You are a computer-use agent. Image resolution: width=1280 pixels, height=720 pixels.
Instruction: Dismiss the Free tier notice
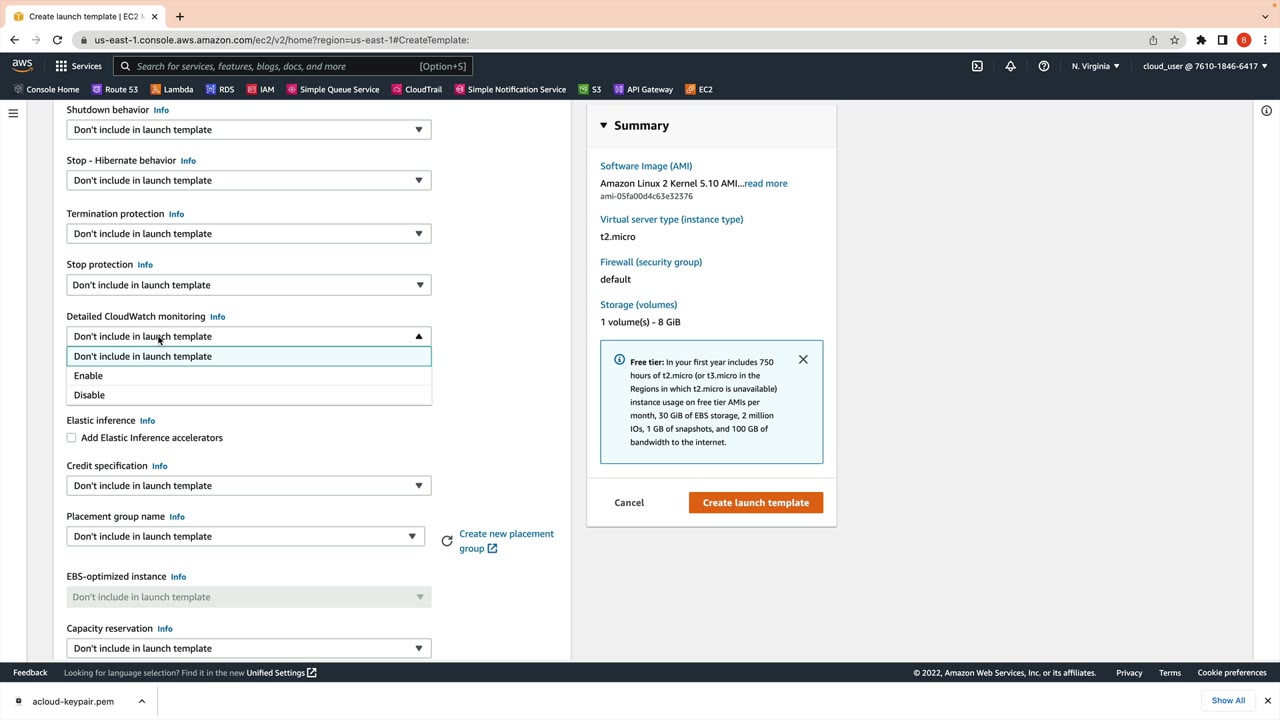point(803,359)
